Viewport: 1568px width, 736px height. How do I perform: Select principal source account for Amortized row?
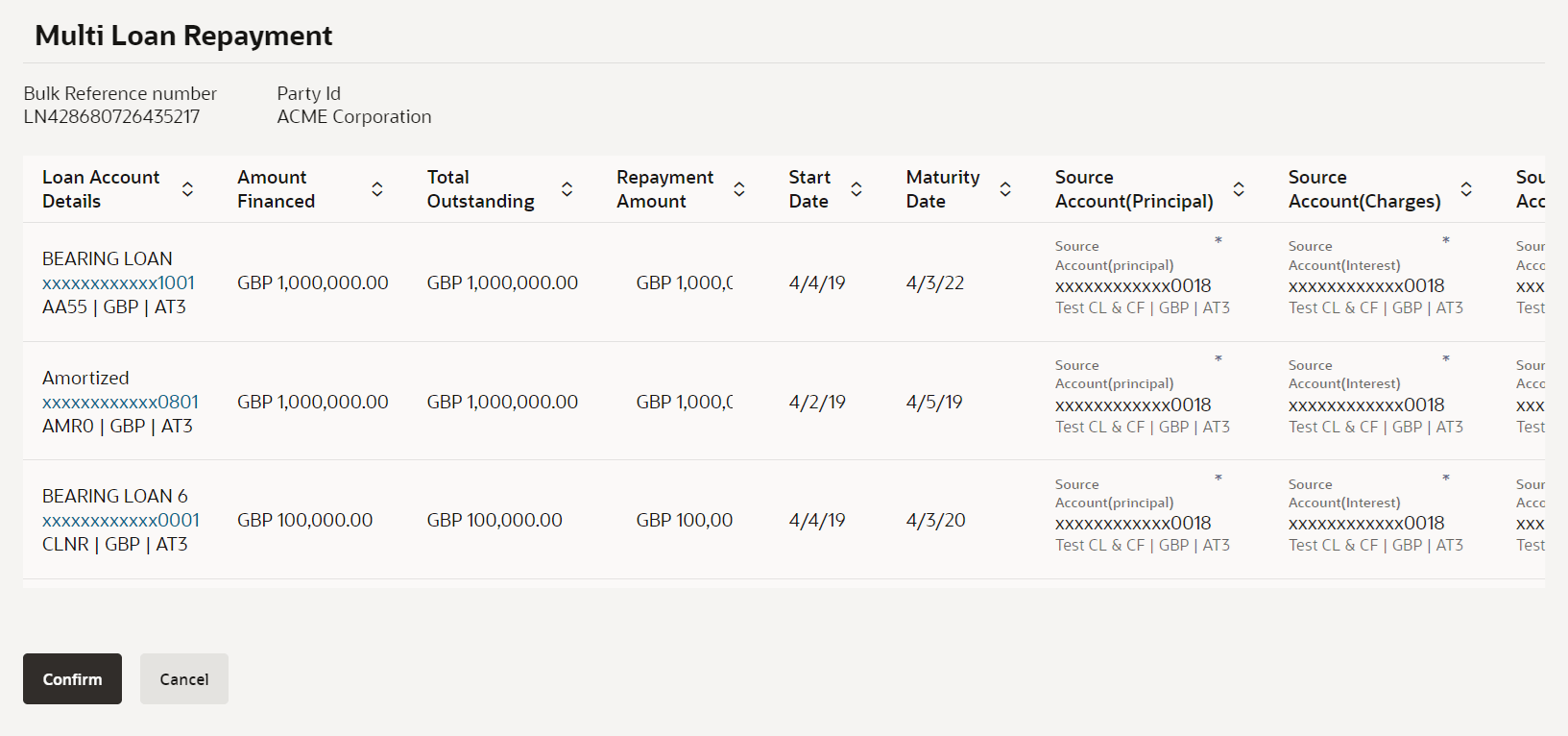1133,405
